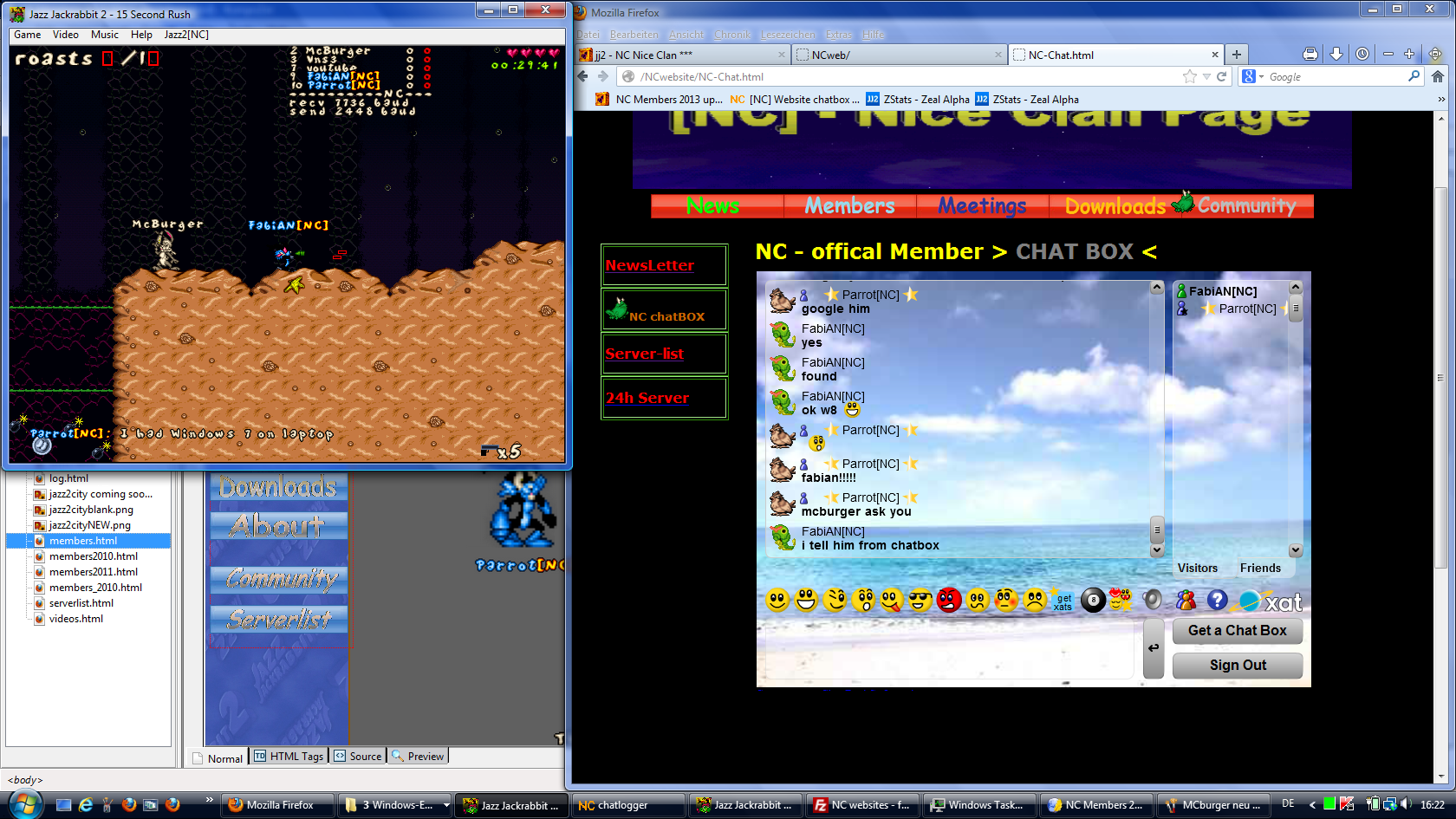The image size is (1456, 819).
Task: Open the Meetings navigation tab
Action: (982, 206)
